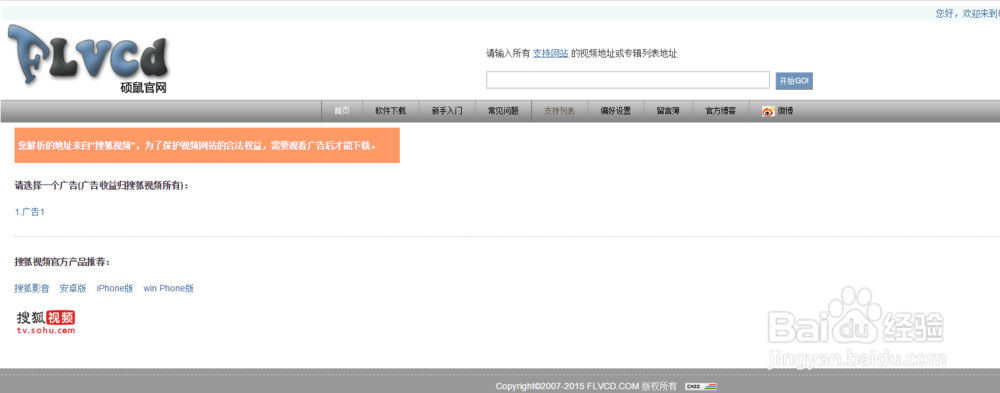This screenshot has height=393, width=1000.
Task: Open the 安卓版 download link
Action: coord(73,288)
